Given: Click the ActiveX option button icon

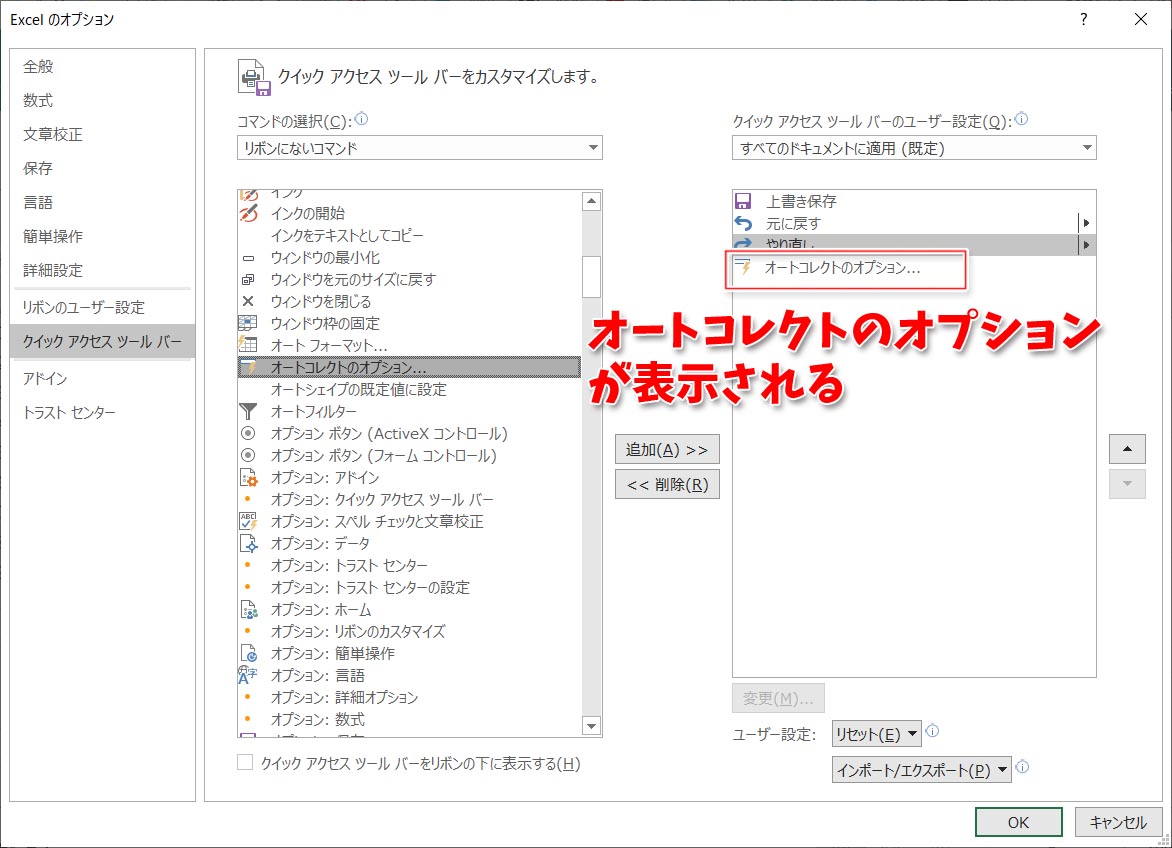Looking at the screenshot, I should [248, 433].
